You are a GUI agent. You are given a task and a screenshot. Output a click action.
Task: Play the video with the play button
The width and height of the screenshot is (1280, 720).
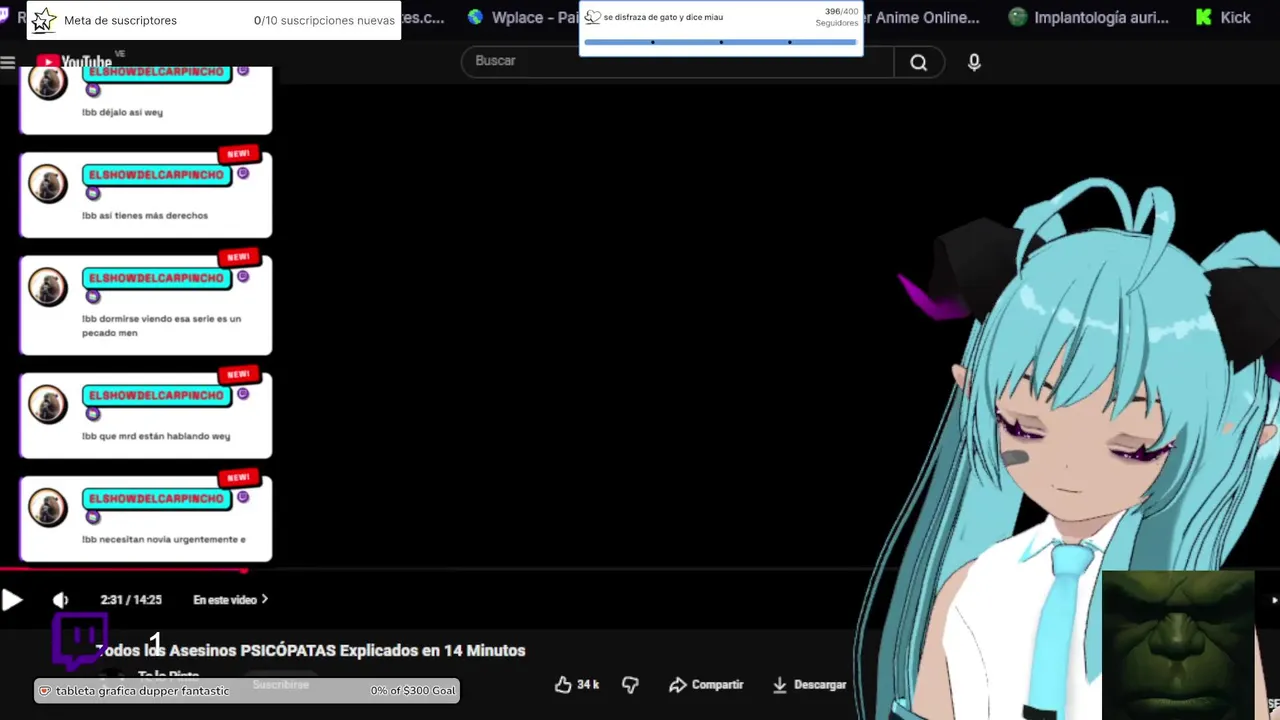(x=11, y=600)
